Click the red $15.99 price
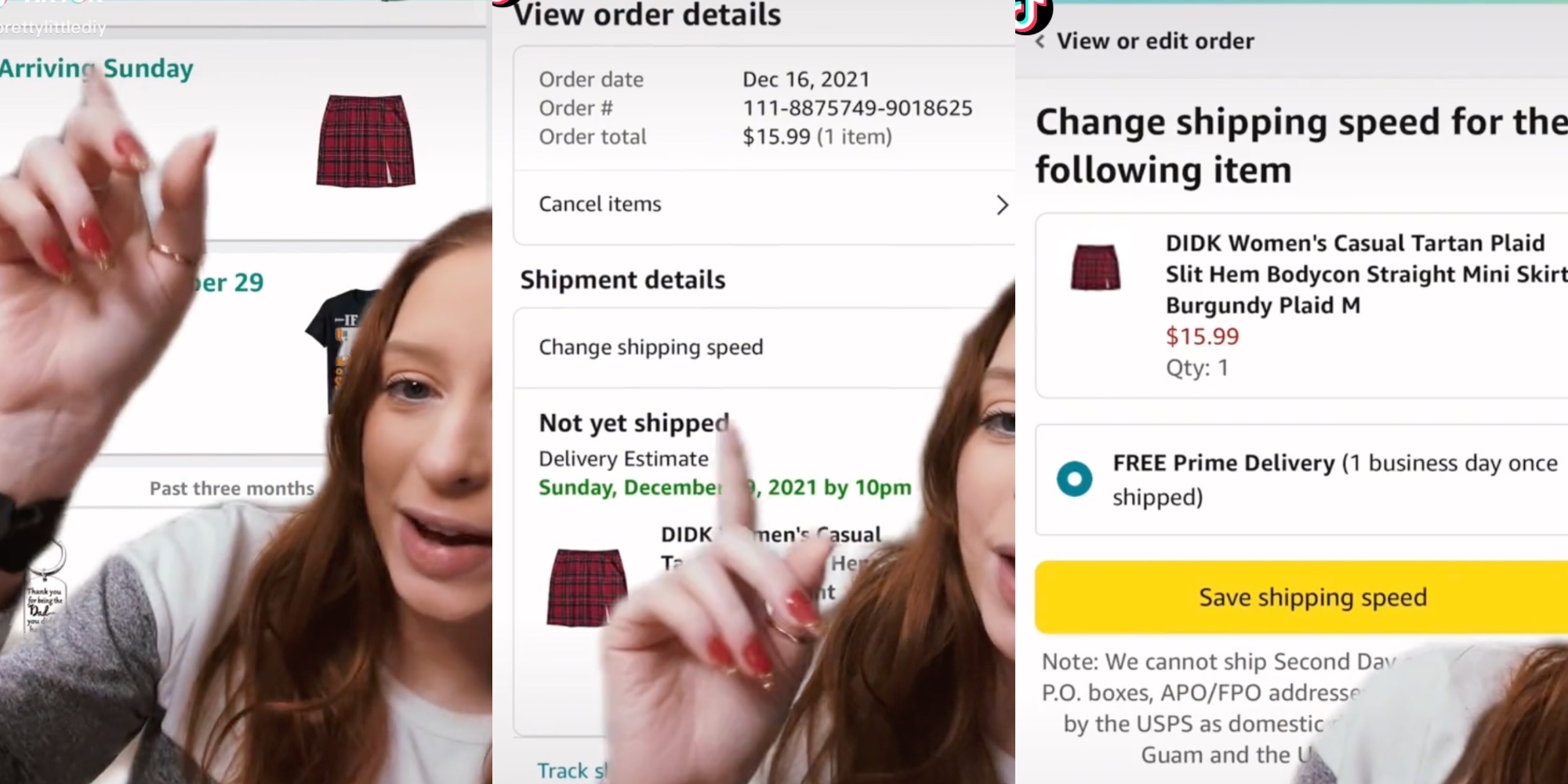 coord(1202,336)
